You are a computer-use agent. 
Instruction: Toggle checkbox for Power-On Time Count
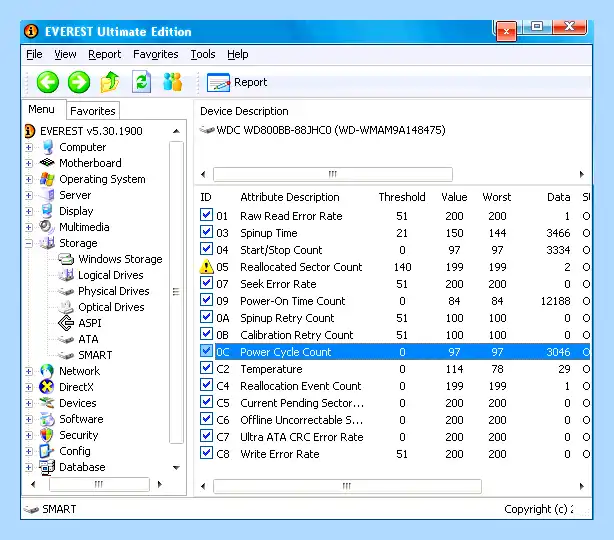point(206,300)
